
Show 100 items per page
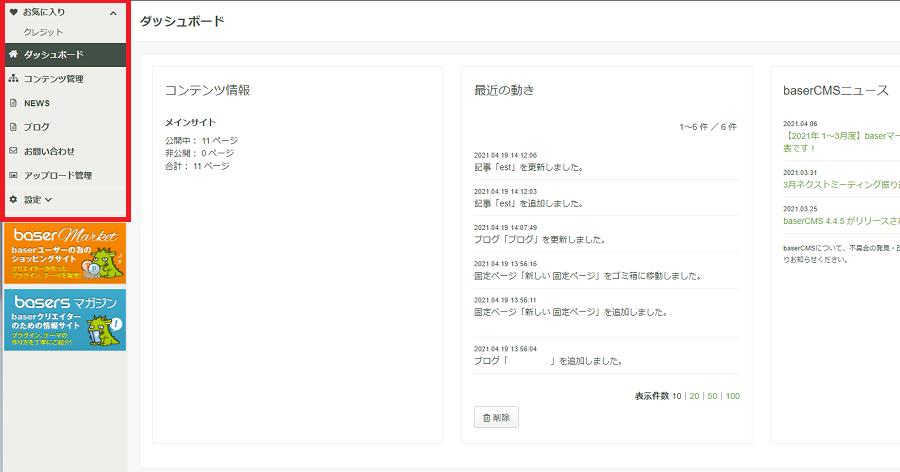[x=733, y=396]
